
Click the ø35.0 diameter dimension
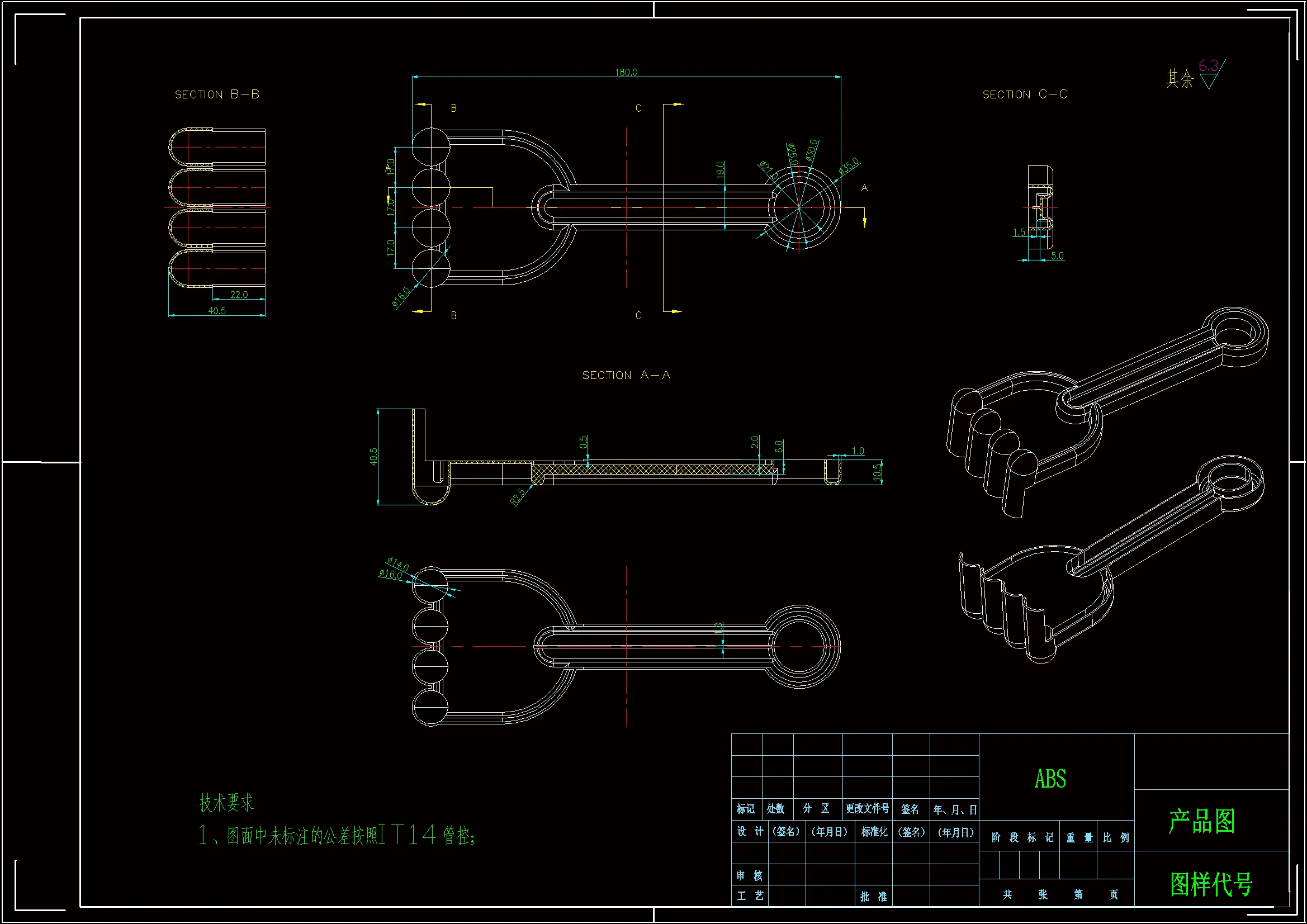(849, 165)
